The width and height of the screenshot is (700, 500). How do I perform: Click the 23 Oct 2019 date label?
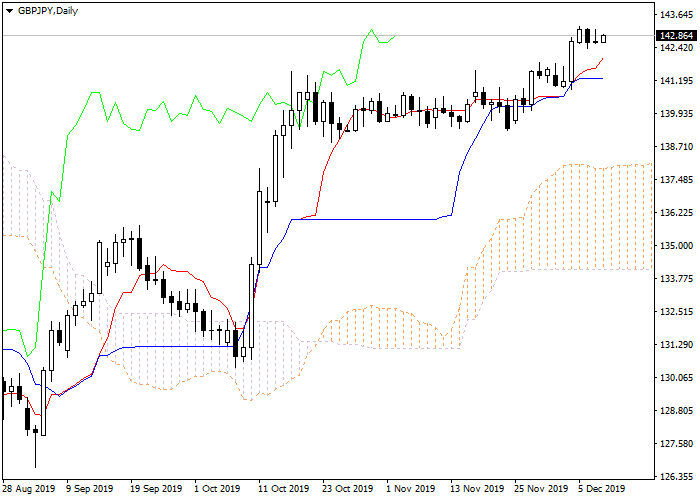[348, 489]
